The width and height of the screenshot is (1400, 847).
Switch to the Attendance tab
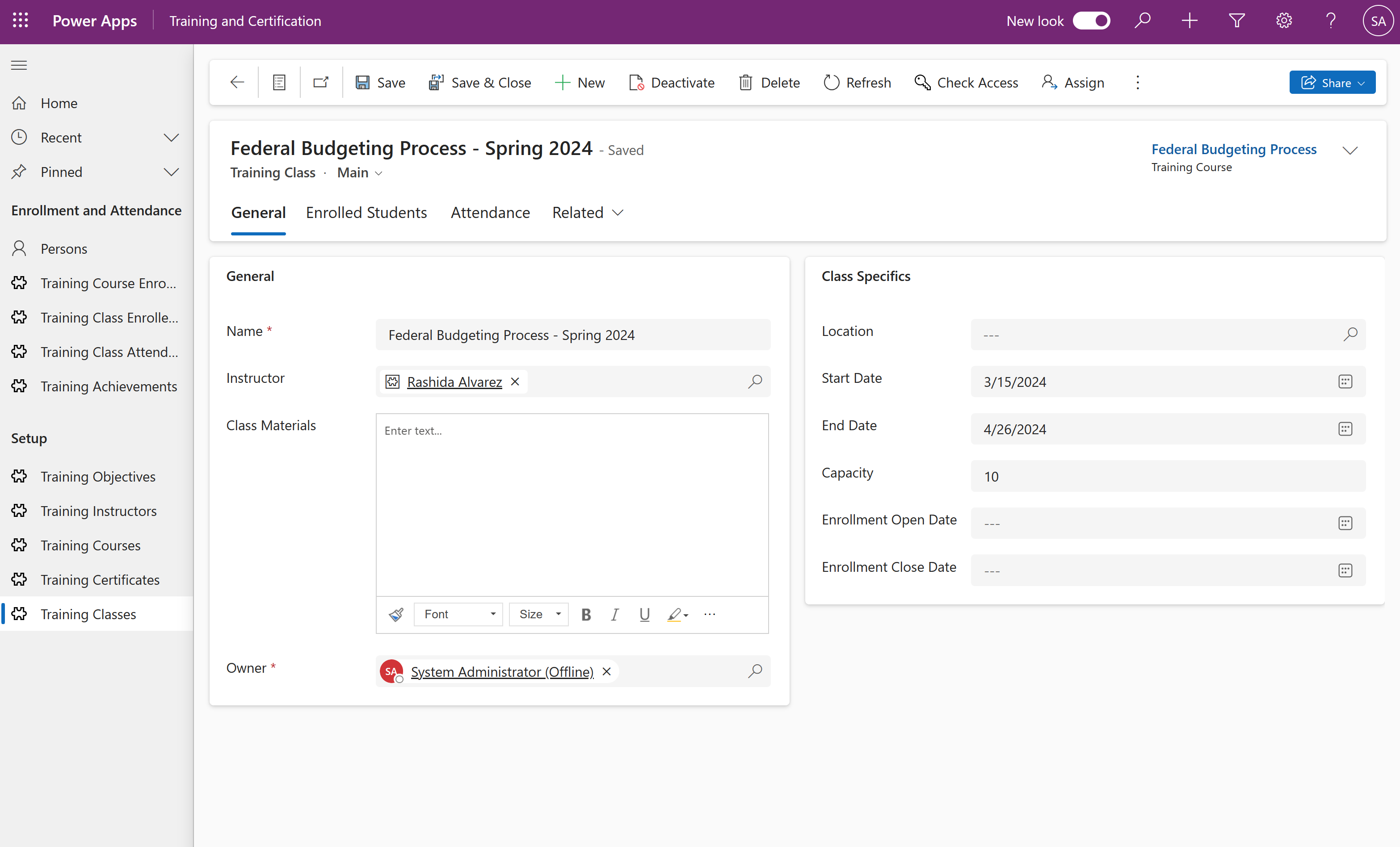[490, 213]
